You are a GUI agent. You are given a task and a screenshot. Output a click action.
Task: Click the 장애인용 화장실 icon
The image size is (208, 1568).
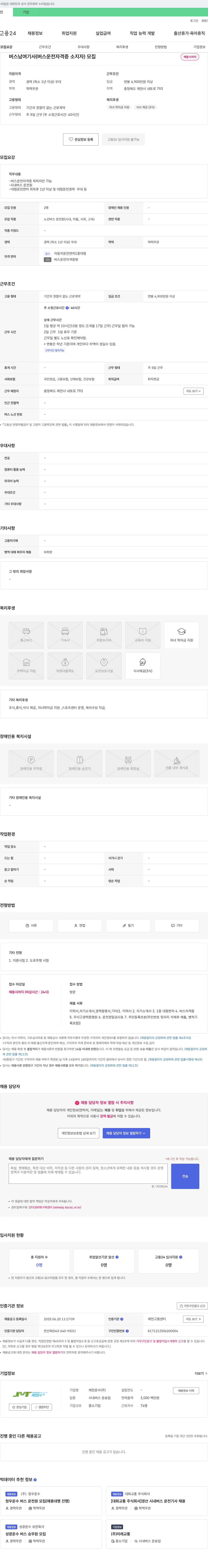click(128, 764)
